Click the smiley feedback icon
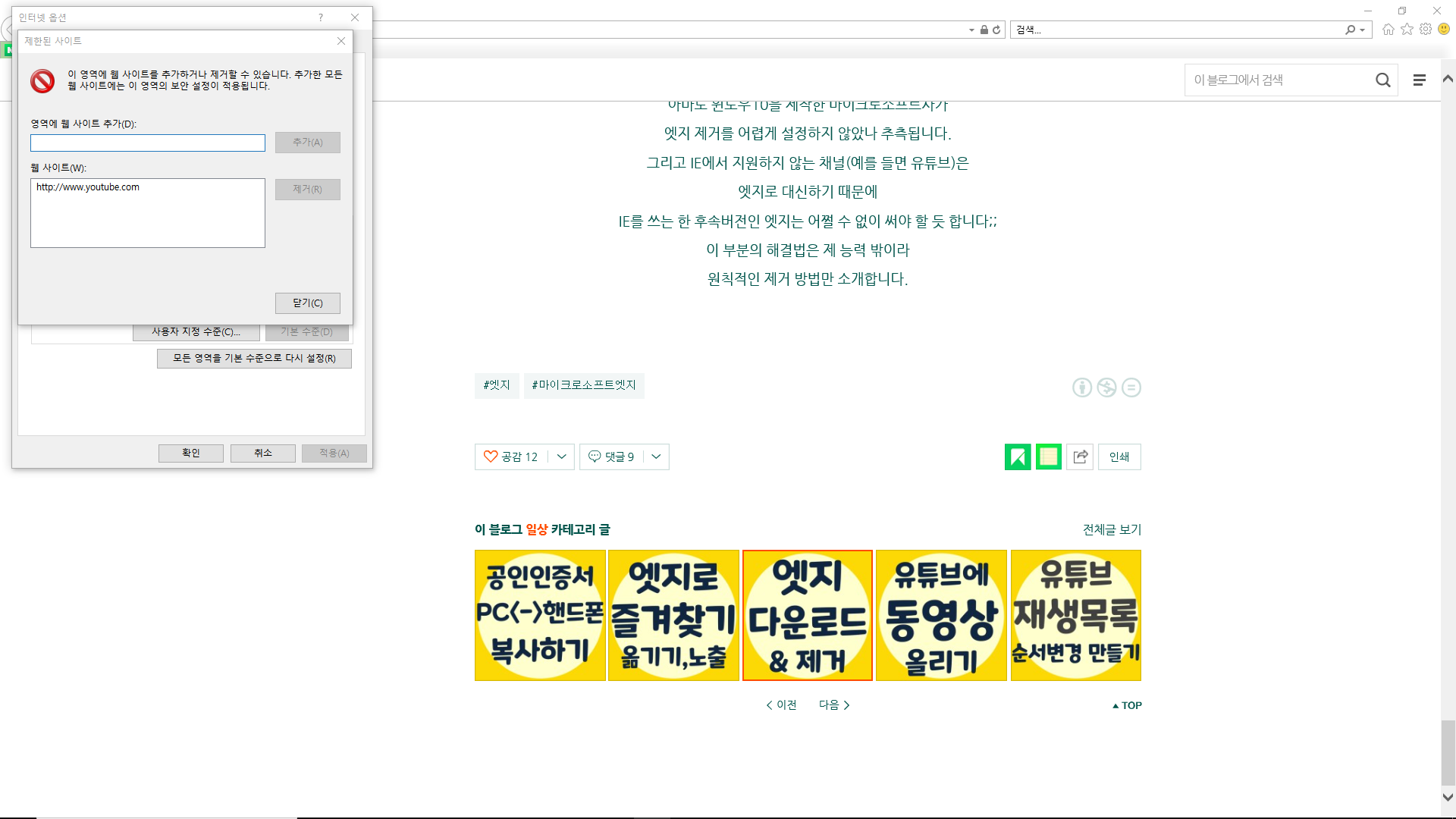Image resolution: width=1456 pixels, height=819 pixels. pos(1444,29)
